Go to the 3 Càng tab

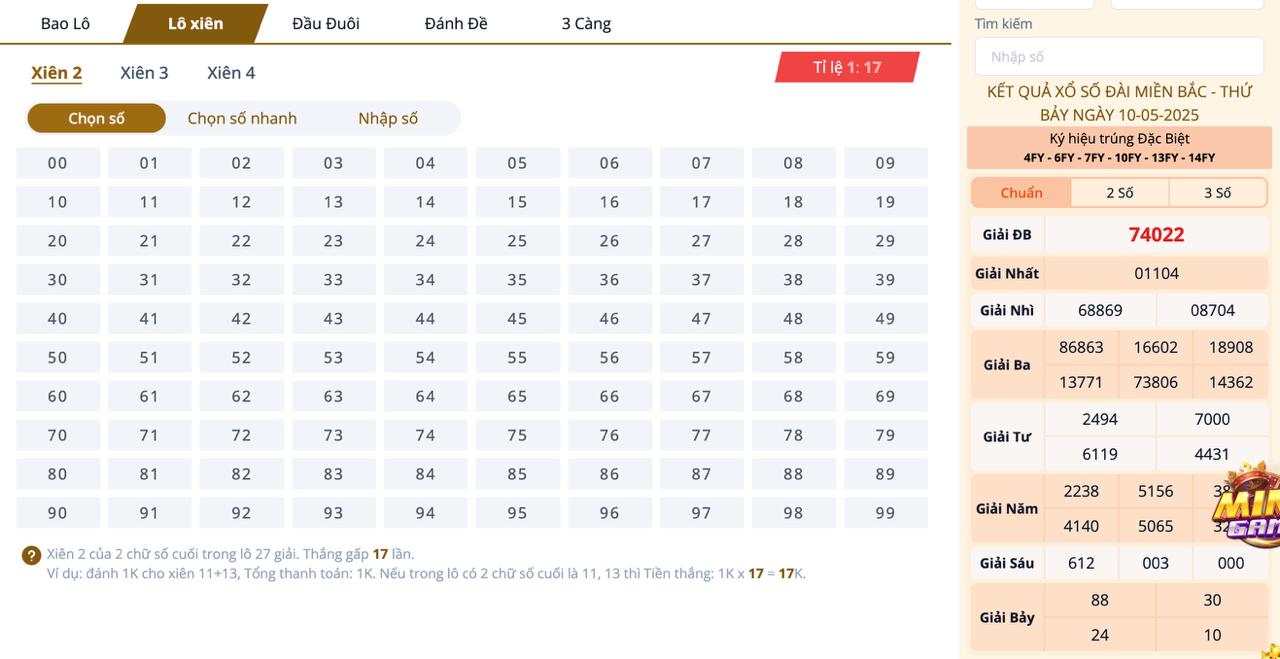586,23
